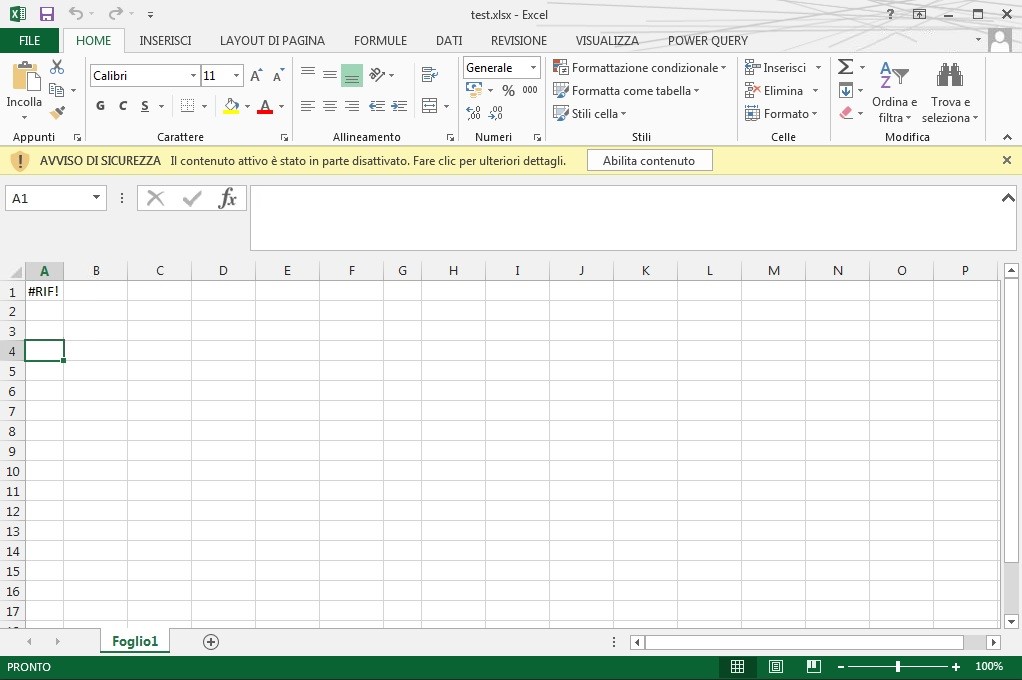Redo the last action
The height and width of the screenshot is (680, 1022).
(x=115, y=14)
